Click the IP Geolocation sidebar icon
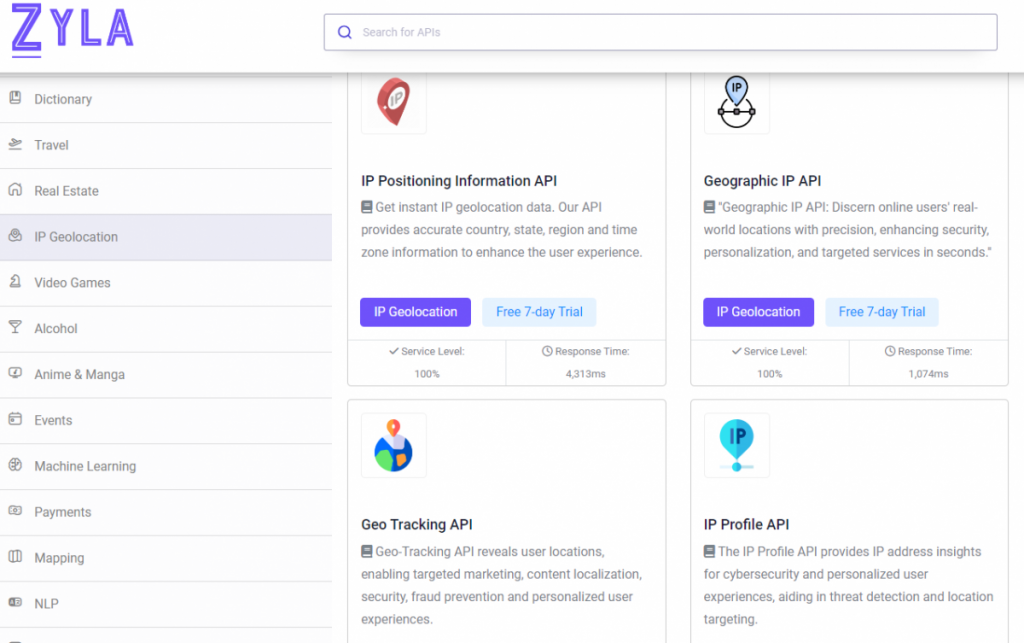1024x643 pixels. pos(15,236)
